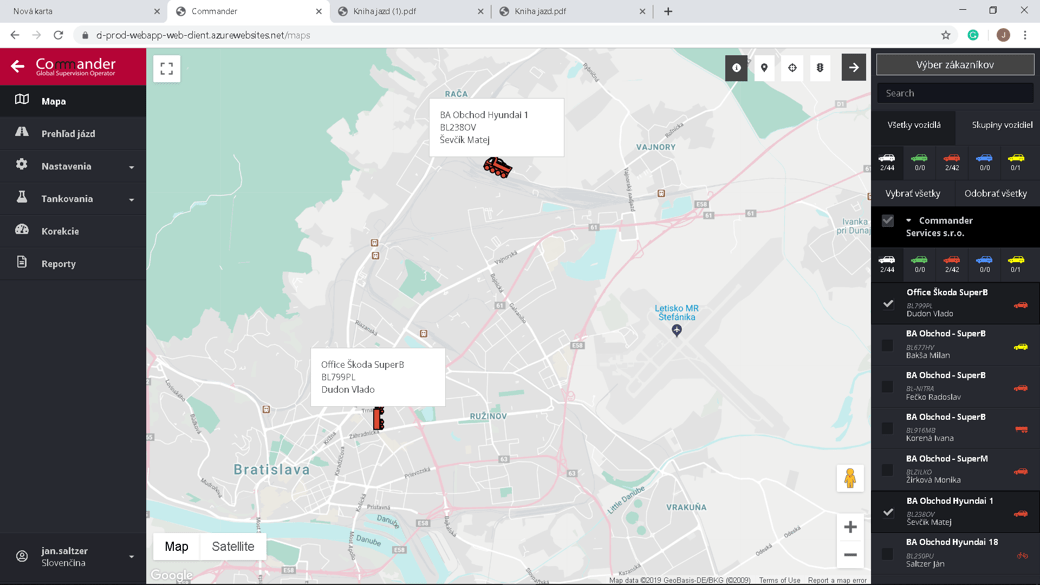
Task: Zoom out on the map
Action: 850,554
